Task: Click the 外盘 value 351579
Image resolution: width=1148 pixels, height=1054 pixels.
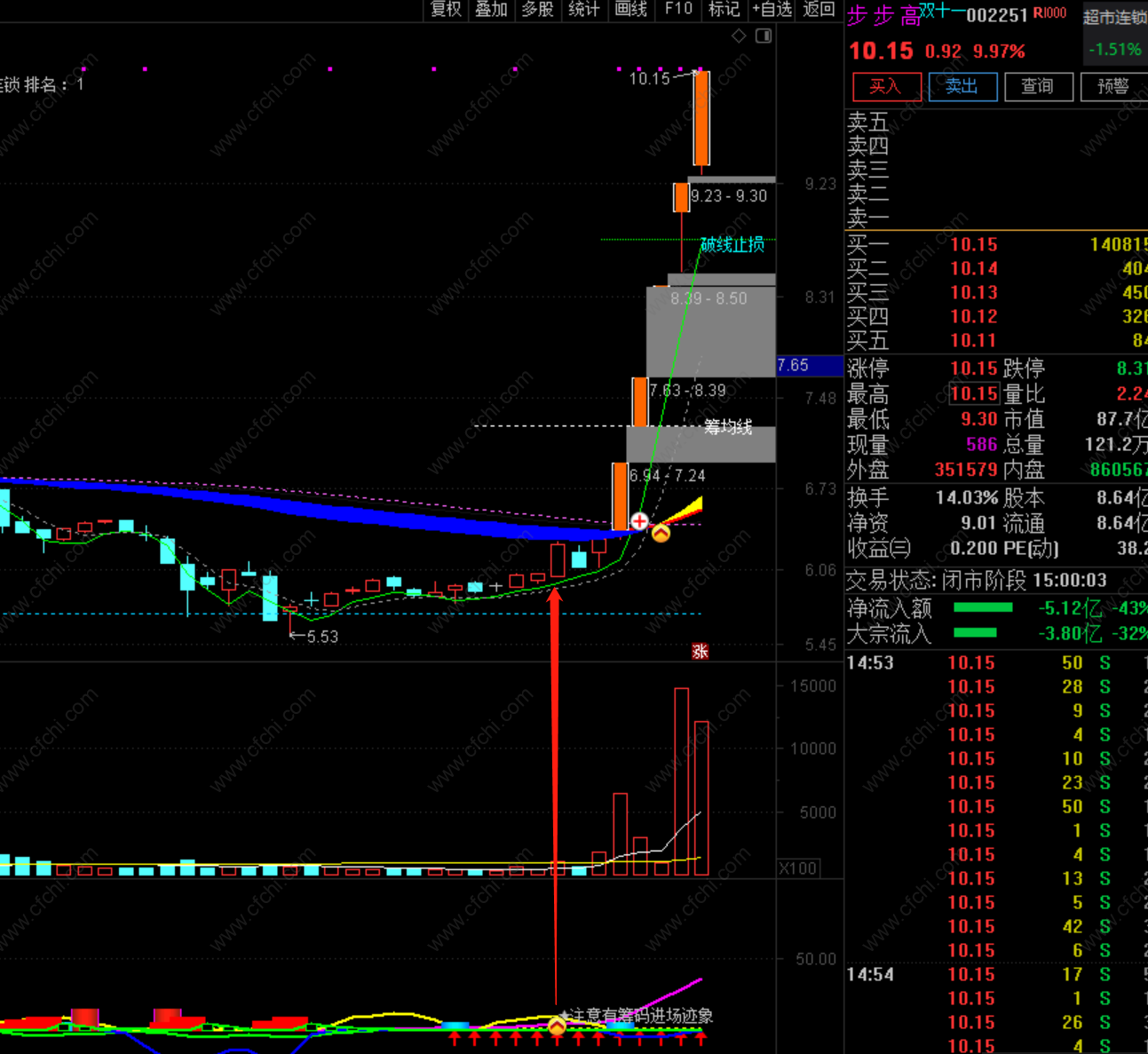Action: coord(966,470)
